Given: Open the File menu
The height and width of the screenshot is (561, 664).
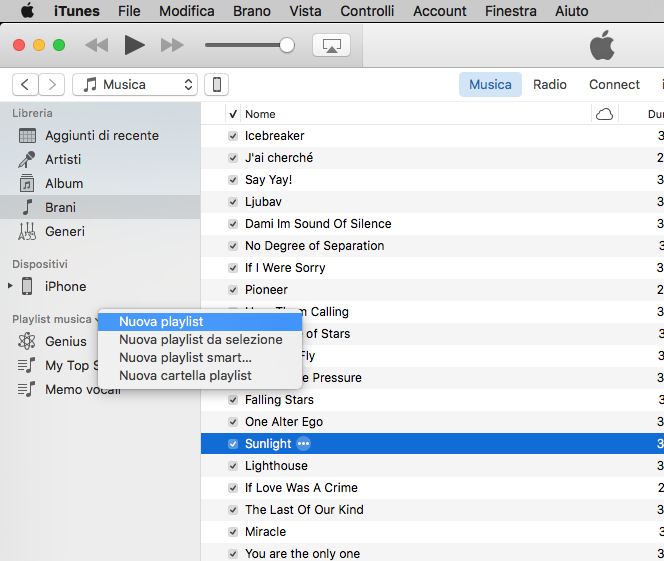Looking at the screenshot, I should (129, 11).
